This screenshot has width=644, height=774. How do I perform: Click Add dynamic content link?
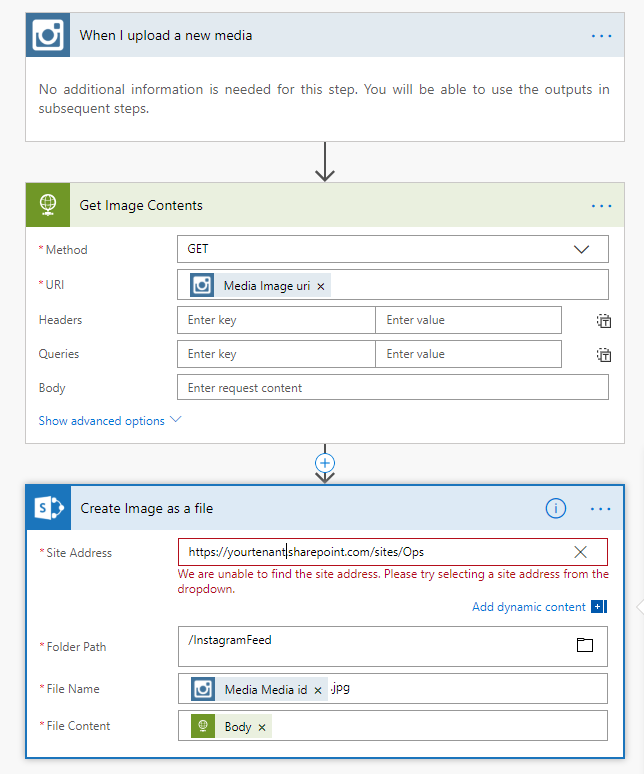529,606
